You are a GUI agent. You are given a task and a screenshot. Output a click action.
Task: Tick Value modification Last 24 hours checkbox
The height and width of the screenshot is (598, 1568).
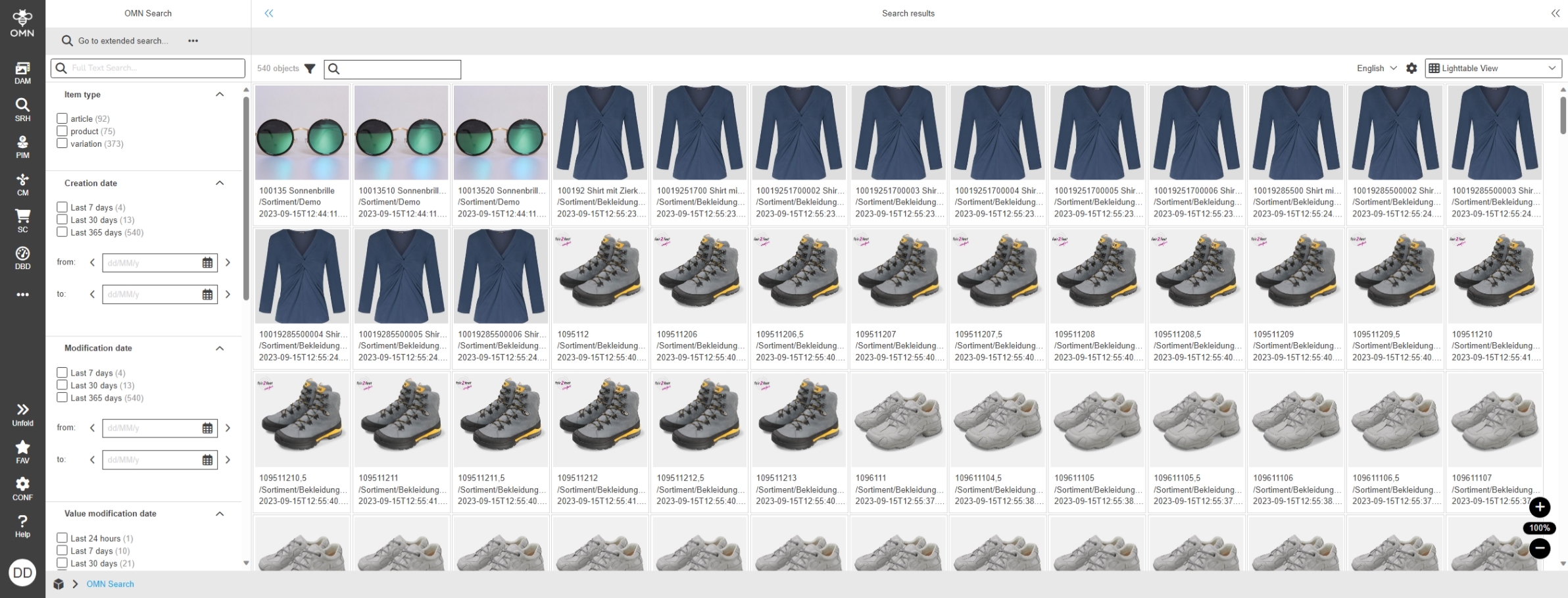click(62, 538)
